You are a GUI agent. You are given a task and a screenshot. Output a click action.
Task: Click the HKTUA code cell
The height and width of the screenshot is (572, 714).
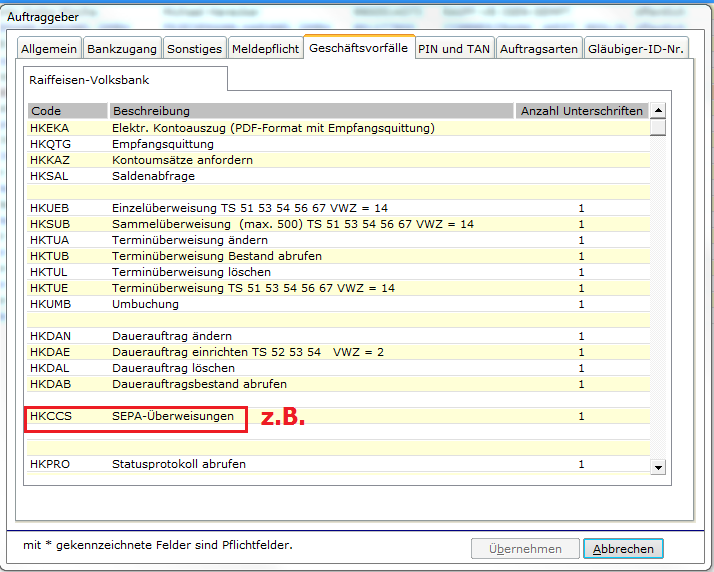[49, 240]
